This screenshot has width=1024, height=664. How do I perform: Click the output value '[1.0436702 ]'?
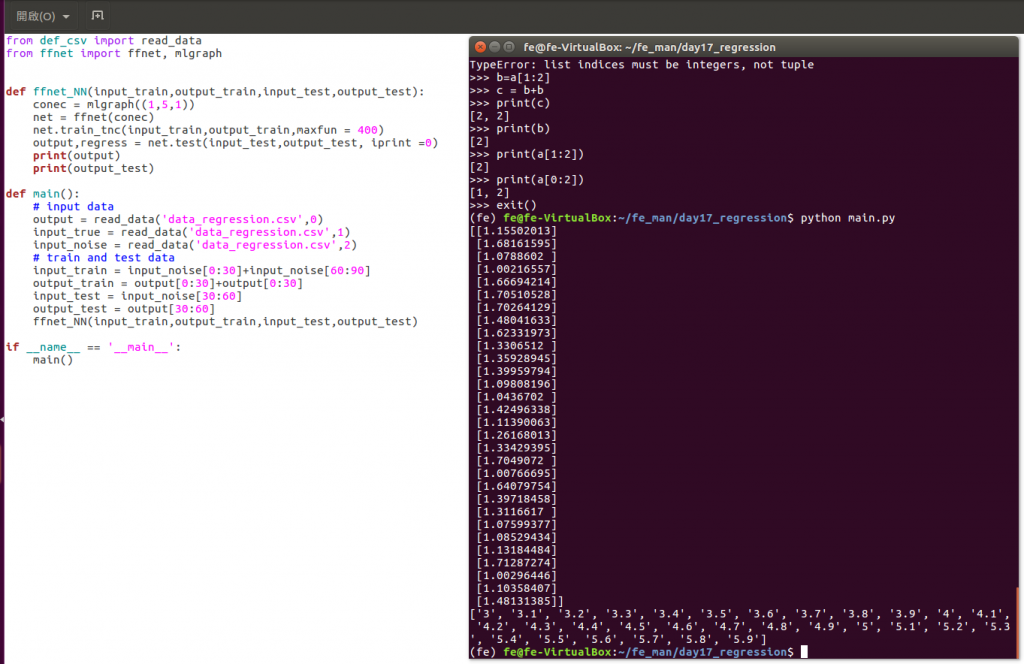(x=517, y=396)
